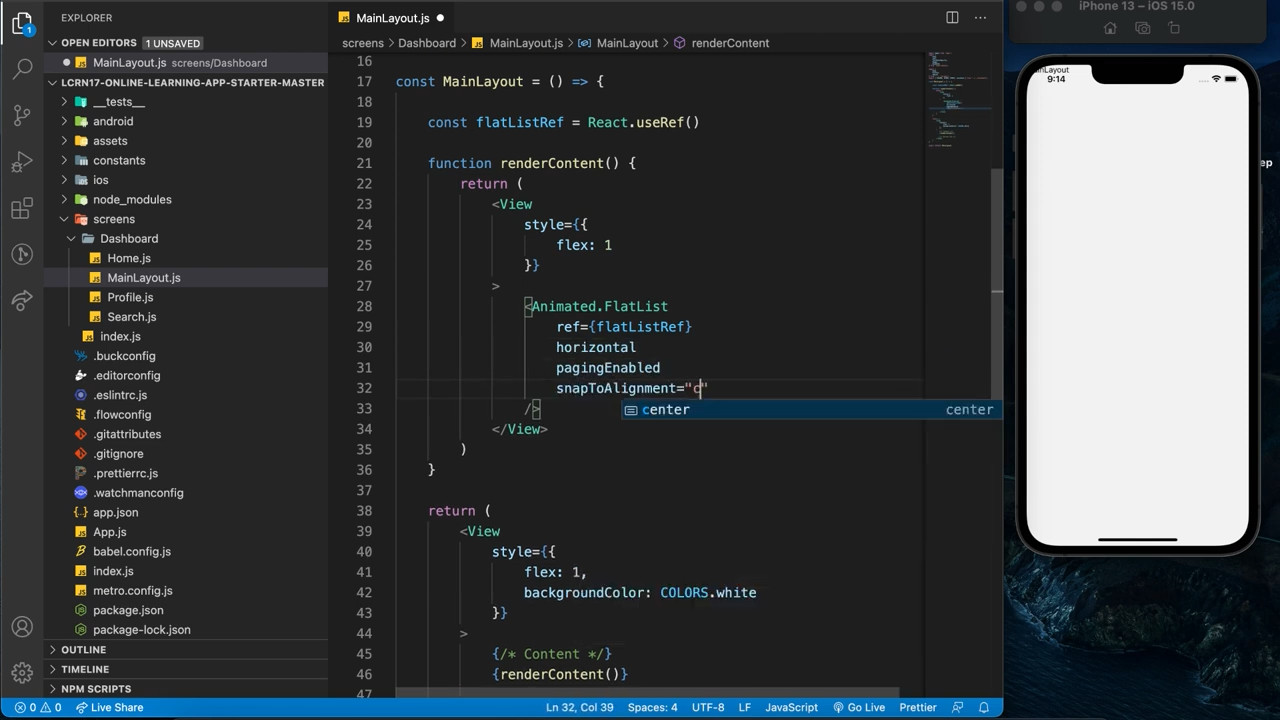
Task: Click the MainLayout symbol breadcrumb
Action: (x=618, y=43)
